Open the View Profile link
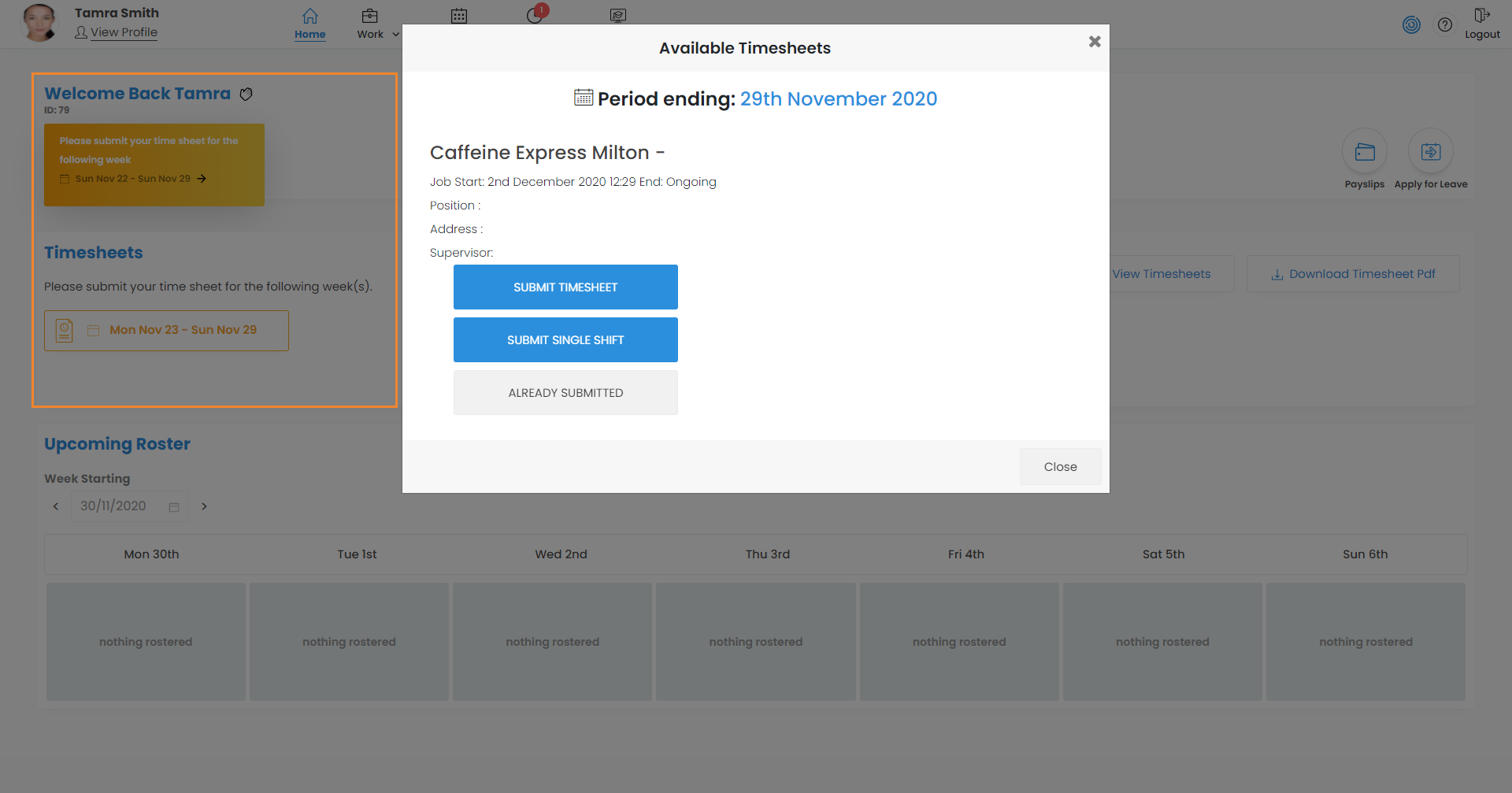The height and width of the screenshot is (793, 1512). (x=124, y=32)
